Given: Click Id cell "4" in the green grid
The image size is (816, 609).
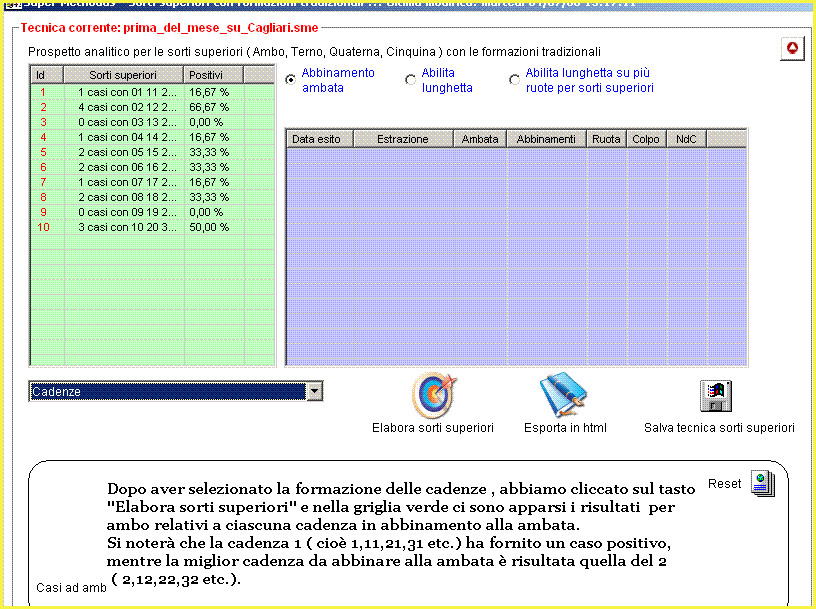Looking at the screenshot, I should point(43,137).
